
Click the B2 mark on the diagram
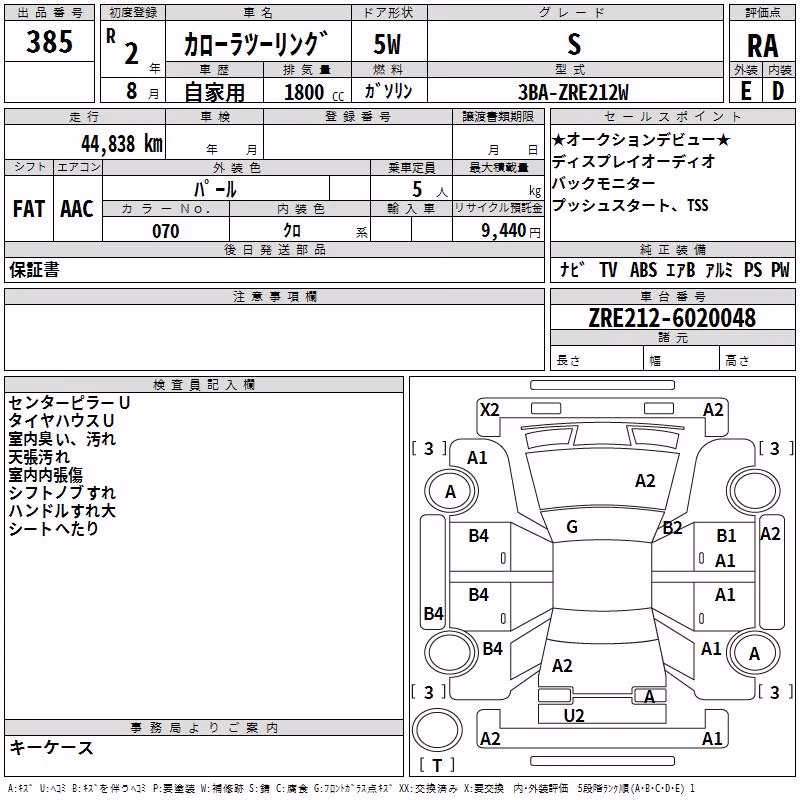[x=672, y=528]
